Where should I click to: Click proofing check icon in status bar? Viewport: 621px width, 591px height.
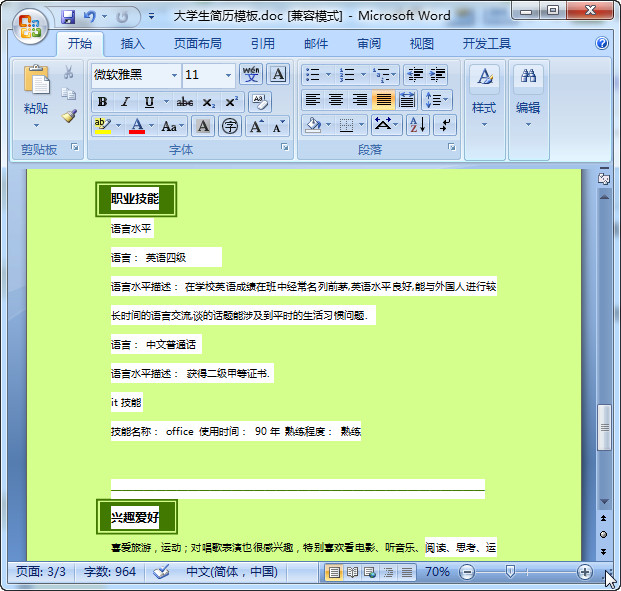(161, 572)
